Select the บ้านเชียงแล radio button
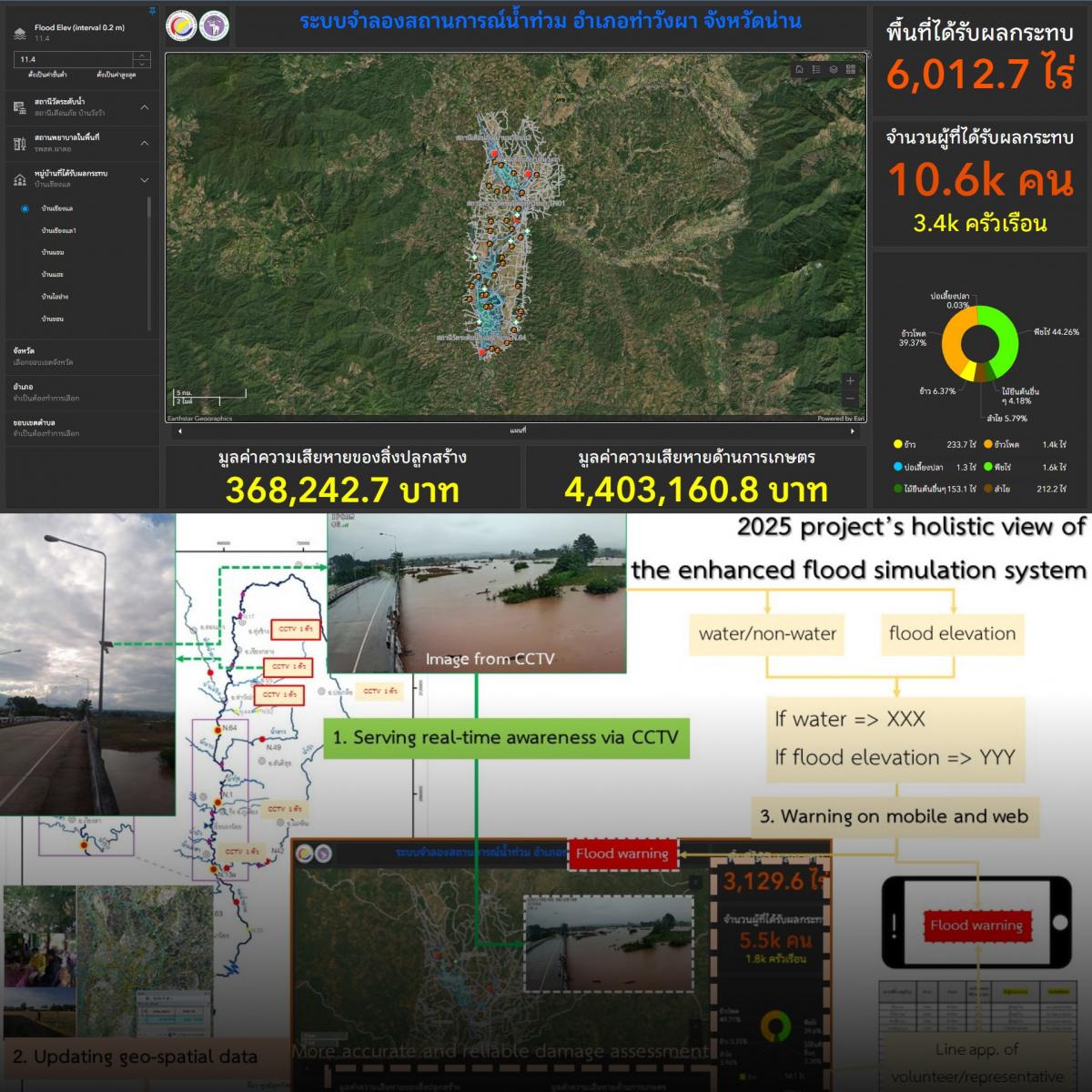Screen dimensions: 1092x1092 point(25,209)
